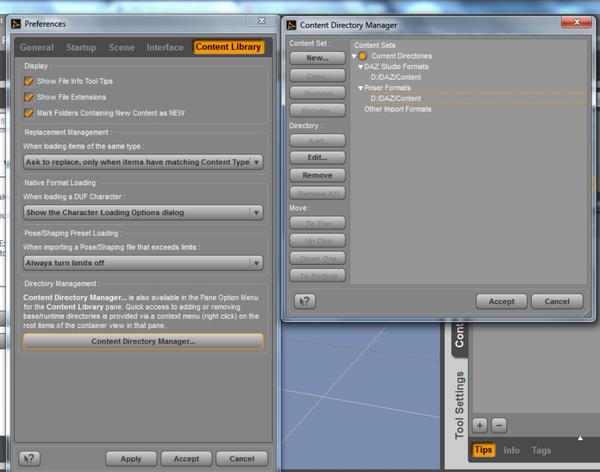600x472 pixels.
Task: Click the small up arrow above the Tags tab
Action: (x=580, y=438)
